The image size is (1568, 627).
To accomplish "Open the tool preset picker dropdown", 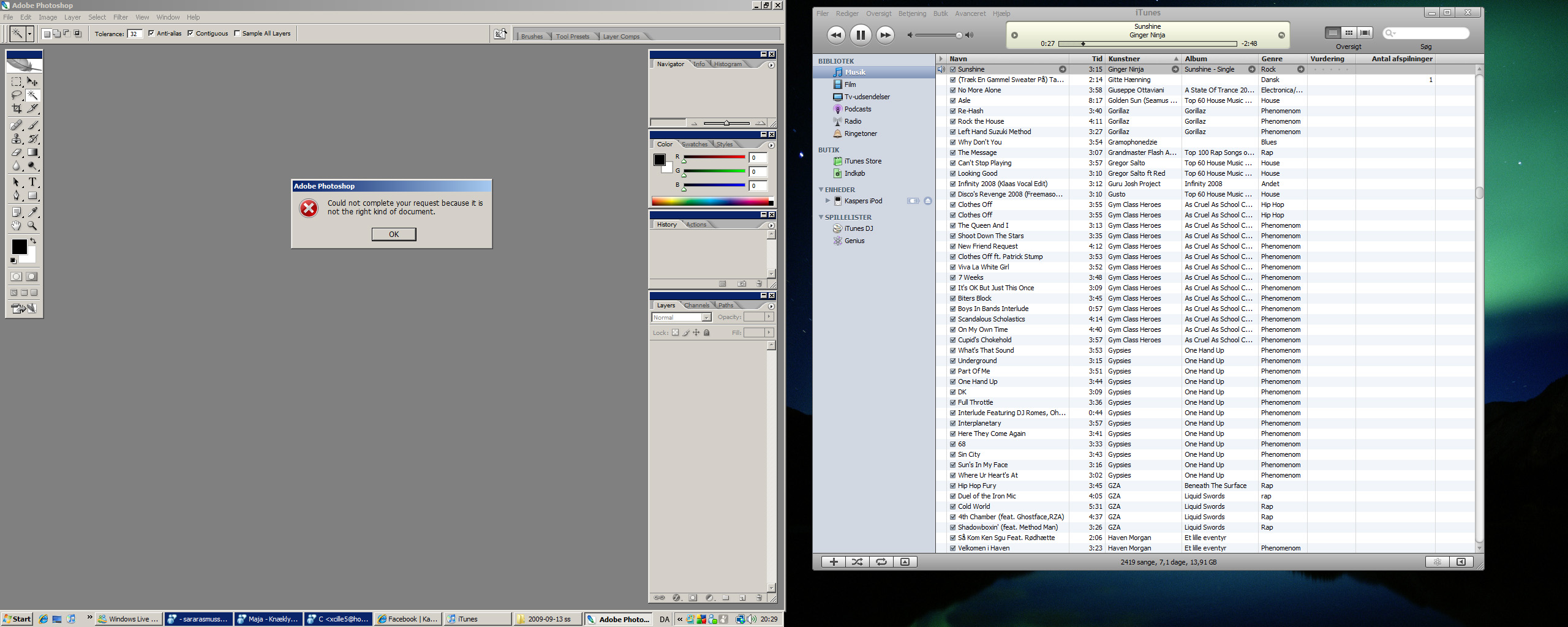I will click(29, 34).
